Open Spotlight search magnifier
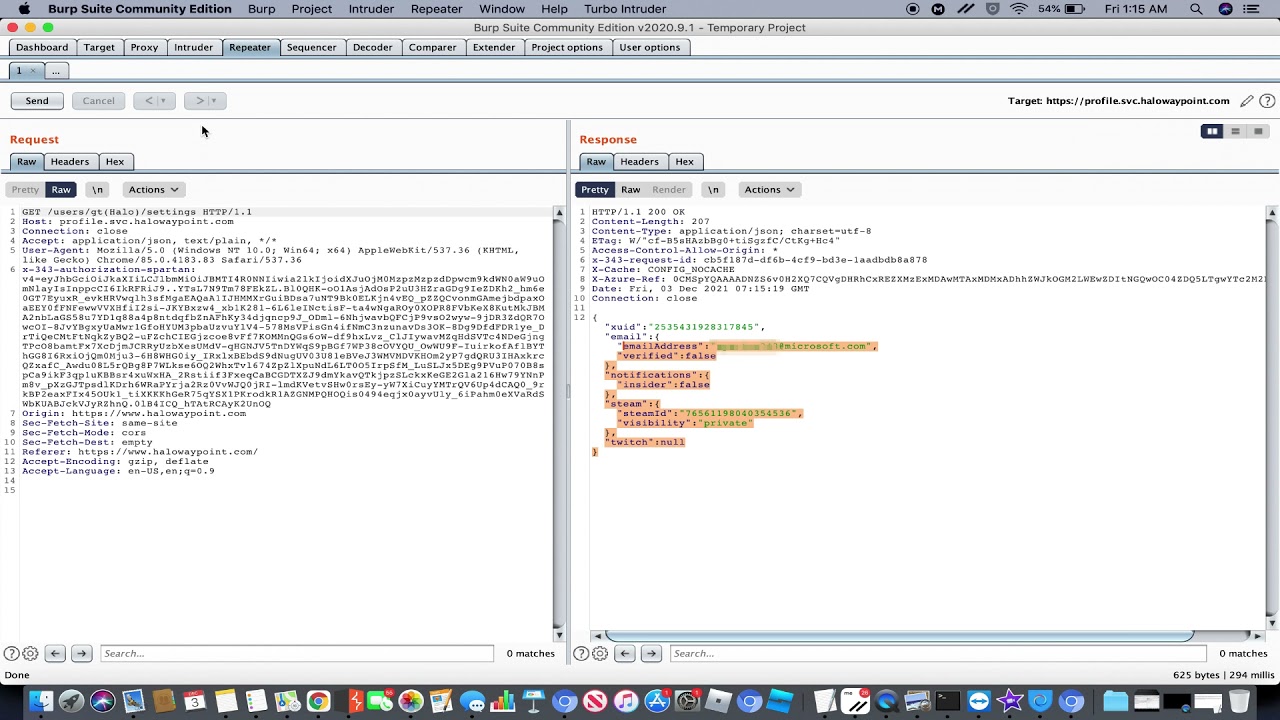This screenshot has width=1280, height=720. tap(1196, 9)
